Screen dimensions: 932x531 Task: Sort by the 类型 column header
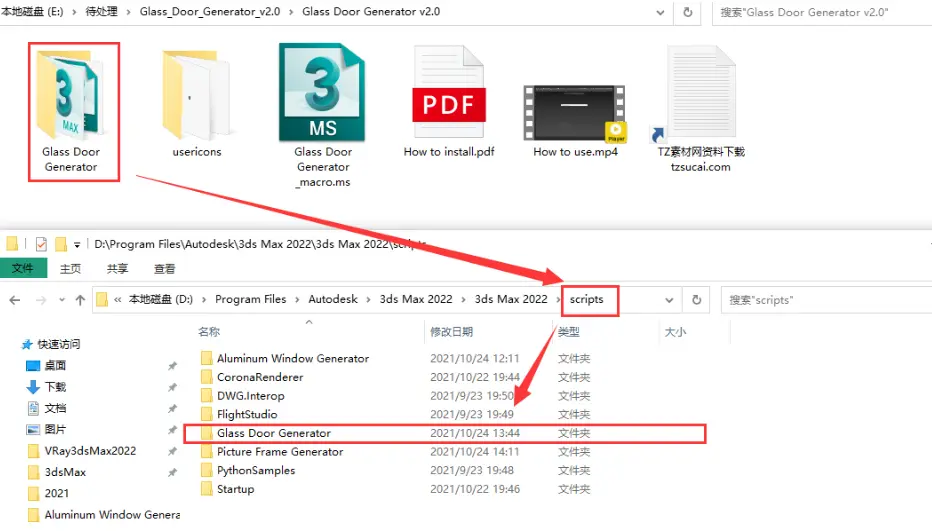(x=569, y=332)
